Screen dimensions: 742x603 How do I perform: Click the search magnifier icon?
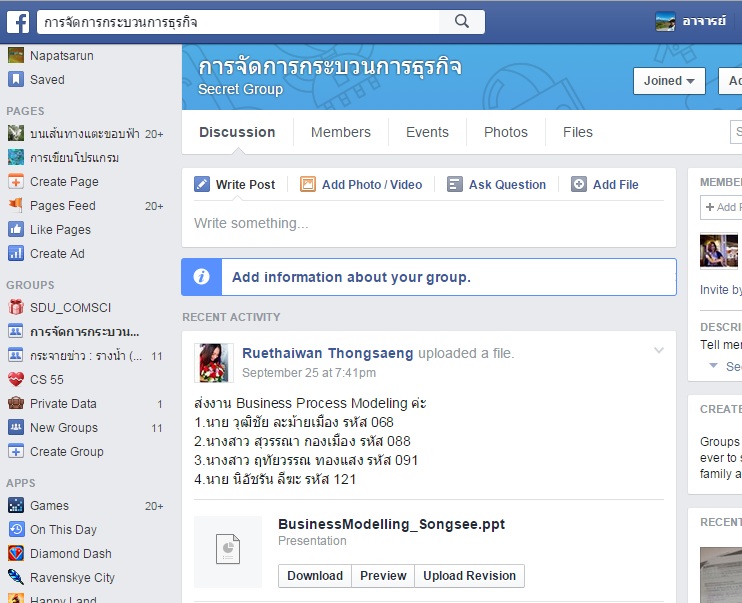[461, 21]
